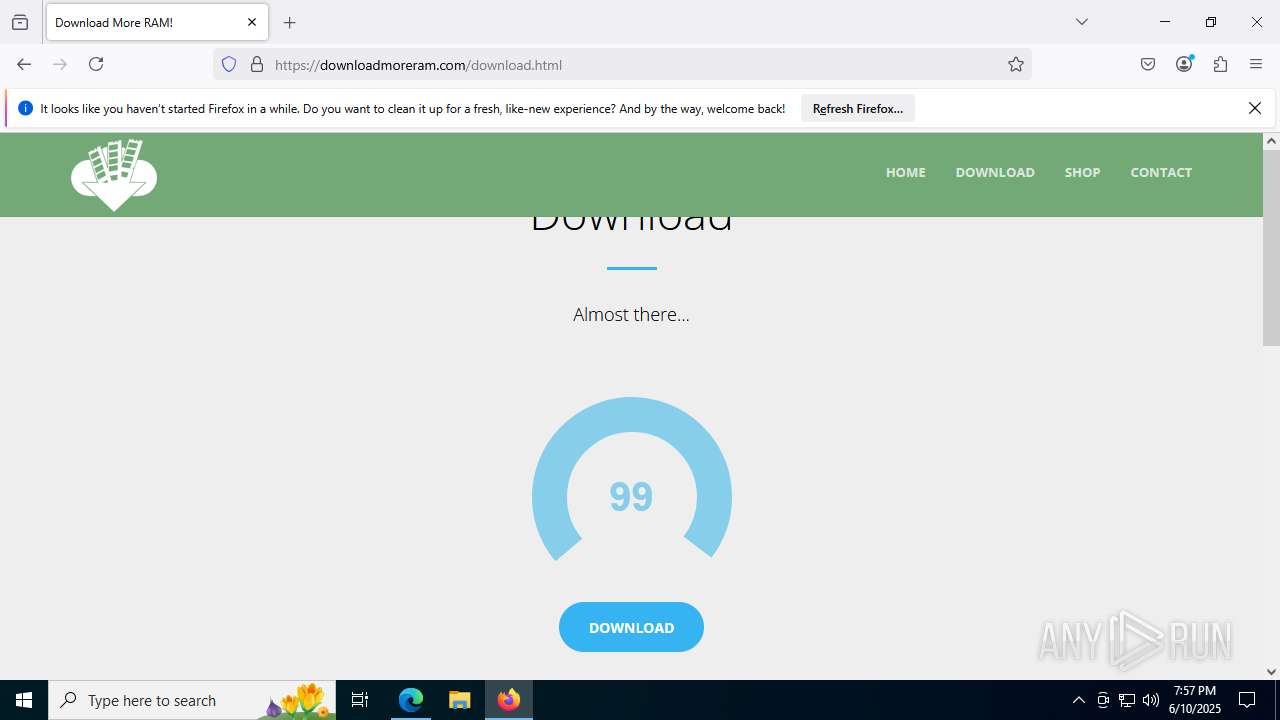This screenshot has height=720, width=1280.
Task: Click the page scrollbar down arrow
Action: click(1271, 672)
